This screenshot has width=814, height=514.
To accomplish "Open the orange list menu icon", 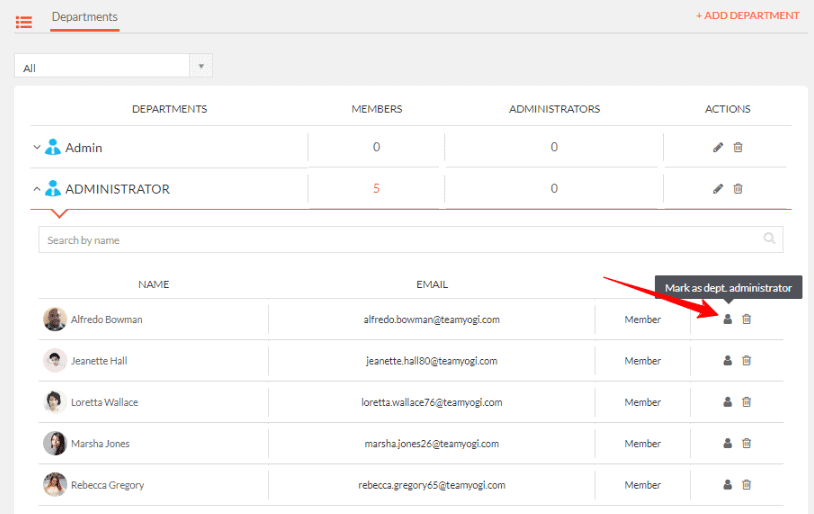I will click(24, 22).
